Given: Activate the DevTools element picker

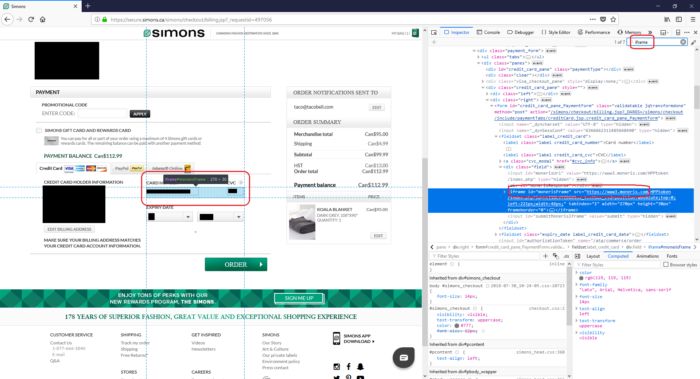Looking at the screenshot, I should (x=433, y=32).
